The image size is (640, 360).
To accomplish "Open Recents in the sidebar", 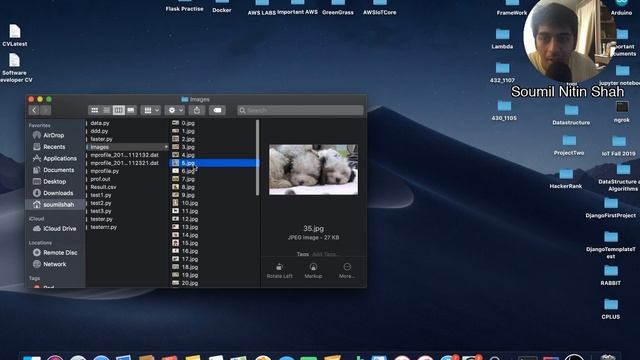I will point(53,147).
